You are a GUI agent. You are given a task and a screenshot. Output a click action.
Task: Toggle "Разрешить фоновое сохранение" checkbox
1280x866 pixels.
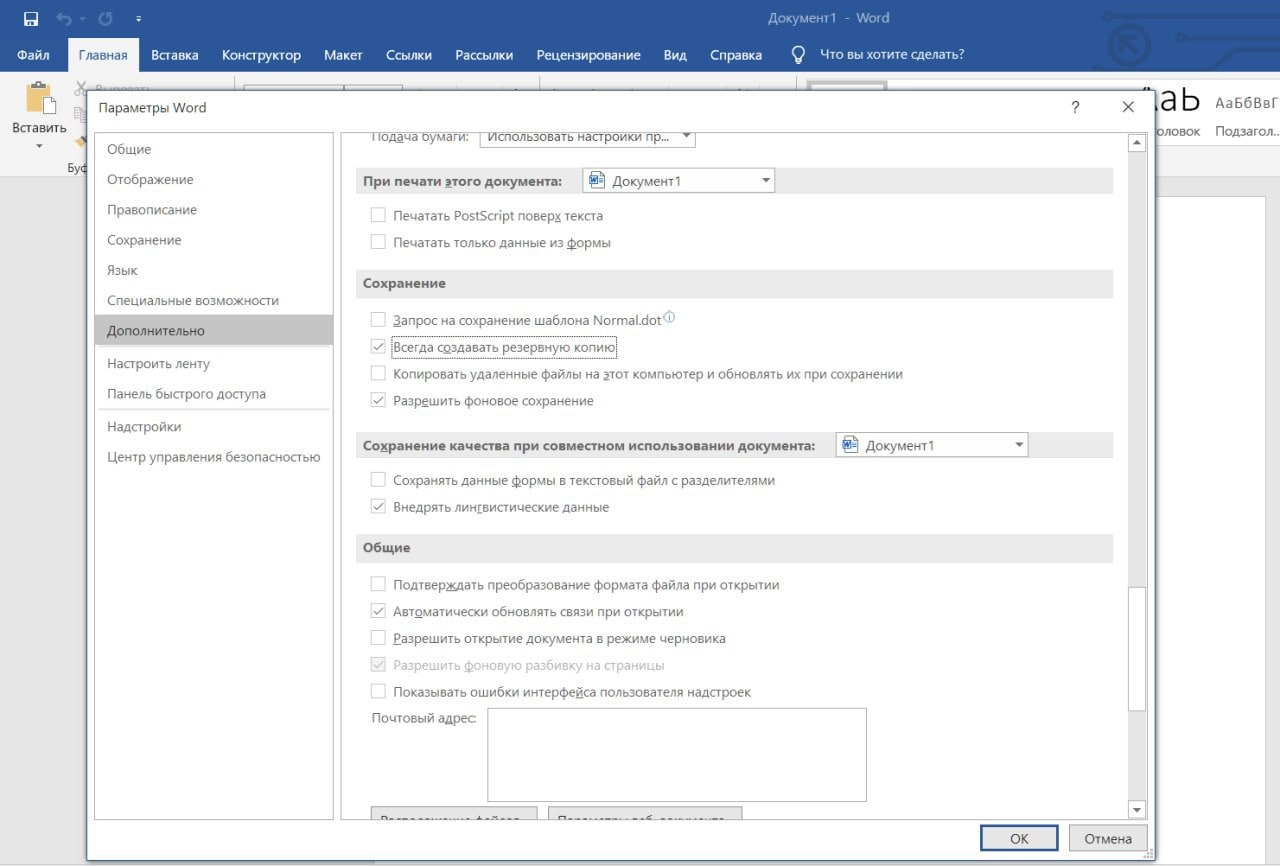pos(378,400)
